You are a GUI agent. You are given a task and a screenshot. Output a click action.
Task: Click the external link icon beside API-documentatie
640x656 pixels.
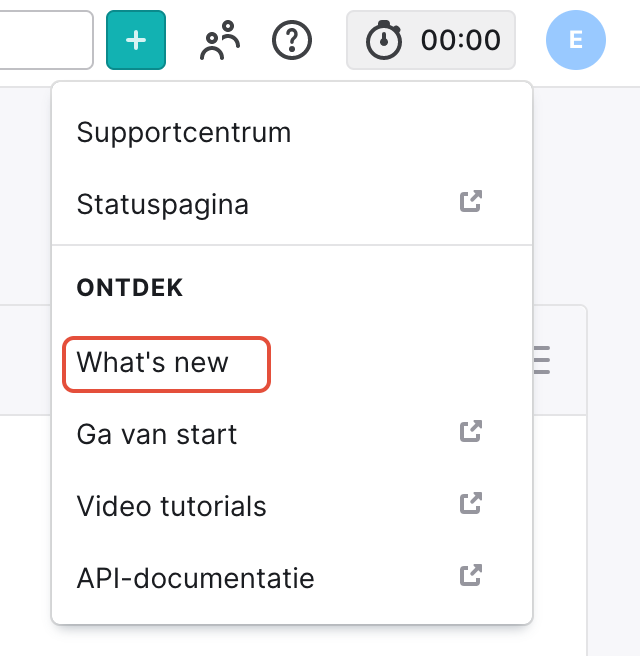(x=471, y=575)
